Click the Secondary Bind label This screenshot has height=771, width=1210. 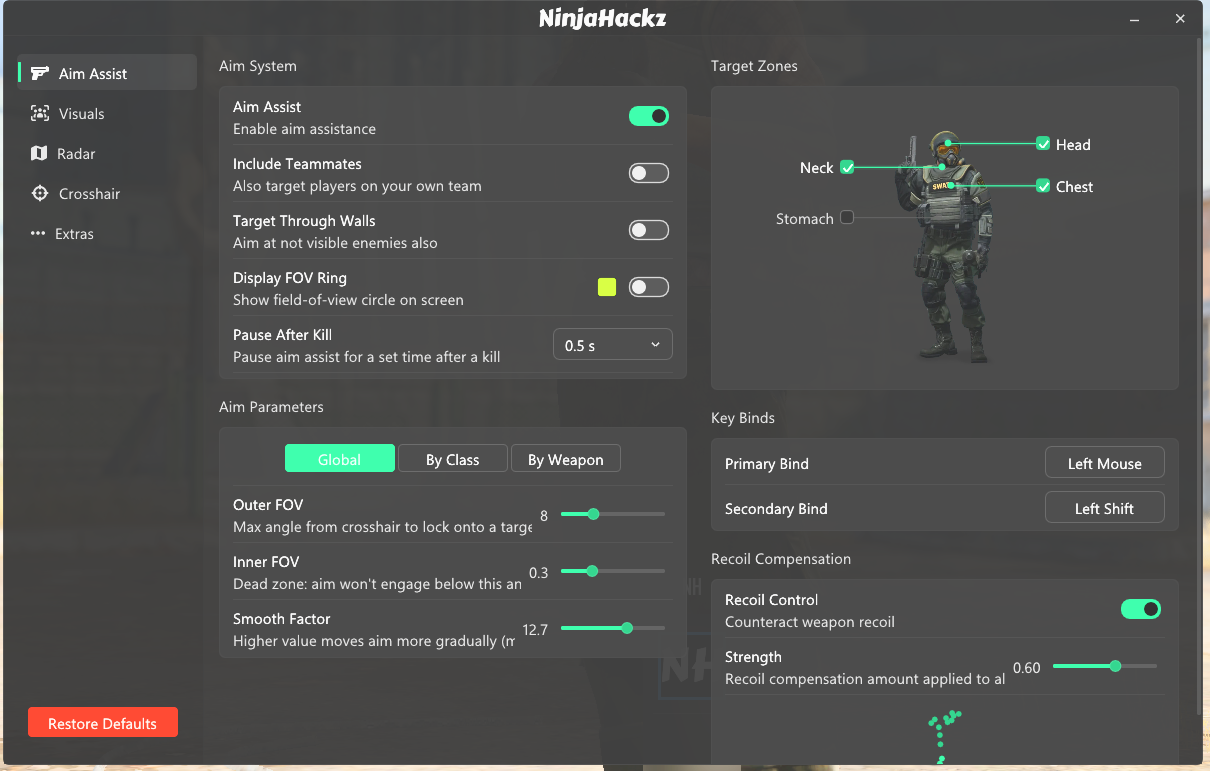click(x=776, y=509)
